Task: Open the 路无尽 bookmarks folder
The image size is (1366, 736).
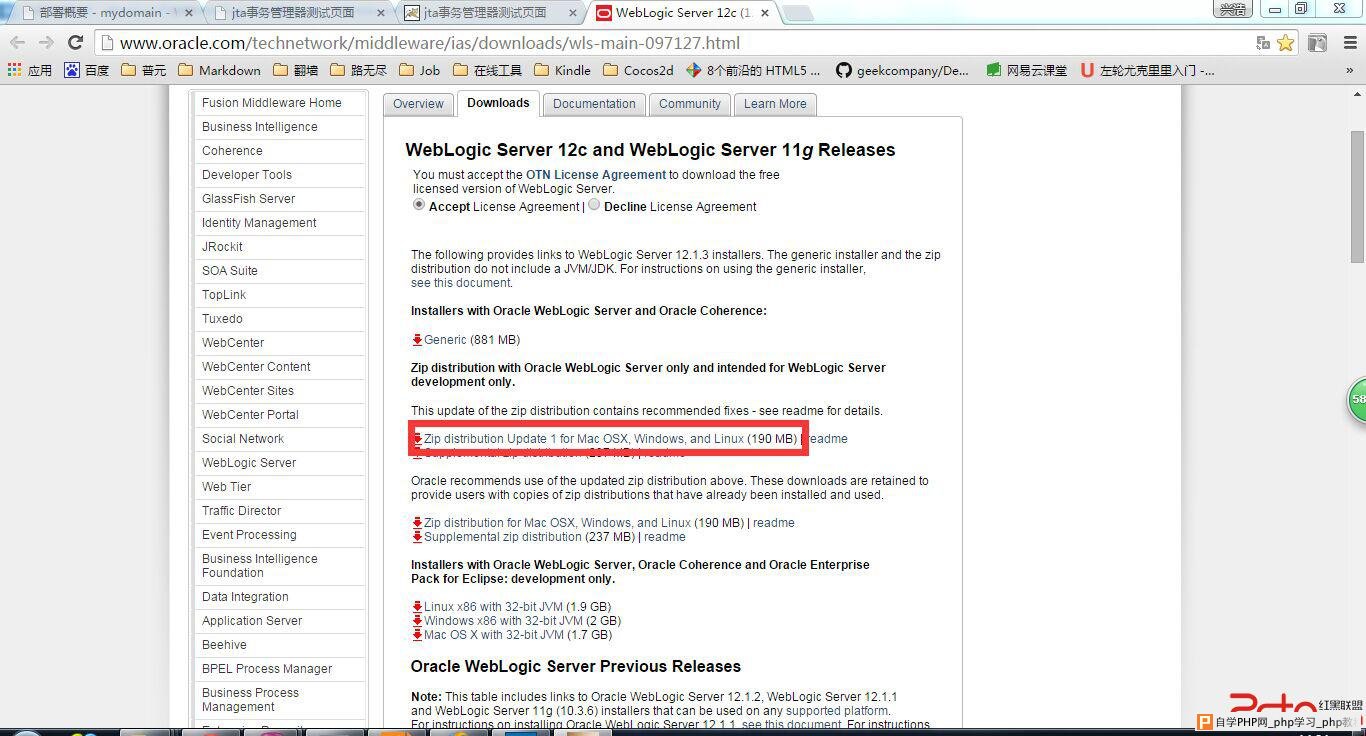Action: click(x=358, y=70)
